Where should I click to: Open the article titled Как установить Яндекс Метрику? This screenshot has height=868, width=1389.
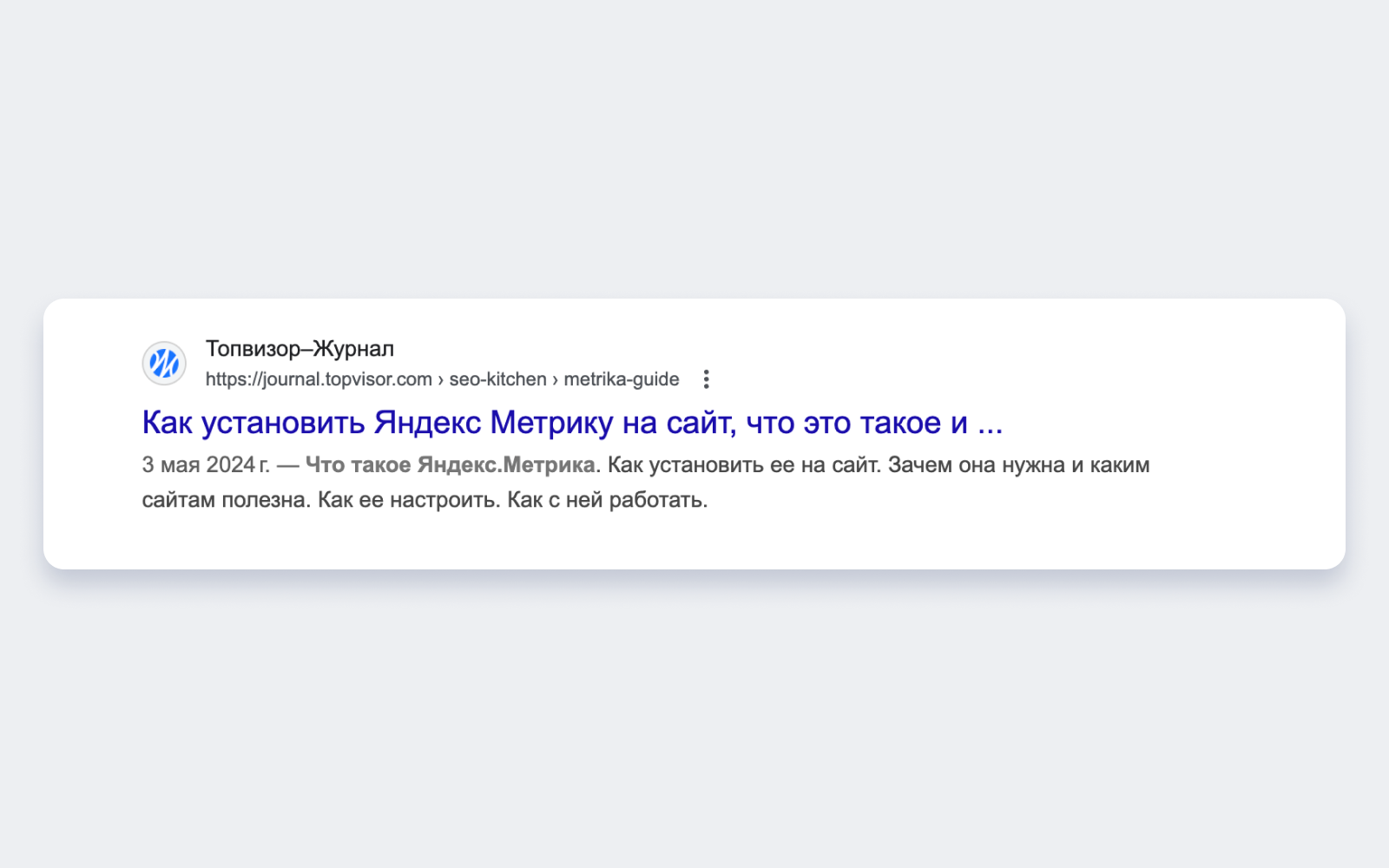pos(571,422)
